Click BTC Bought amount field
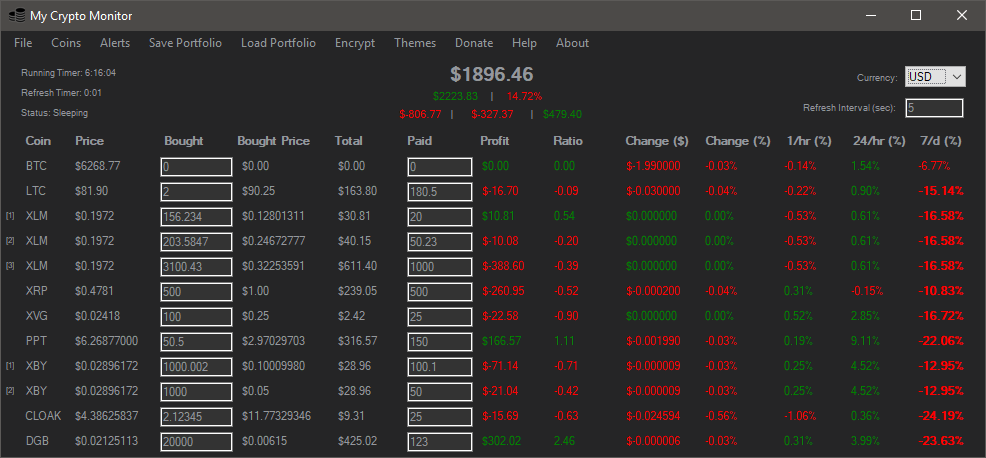986x458 pixels. [196, 167]
